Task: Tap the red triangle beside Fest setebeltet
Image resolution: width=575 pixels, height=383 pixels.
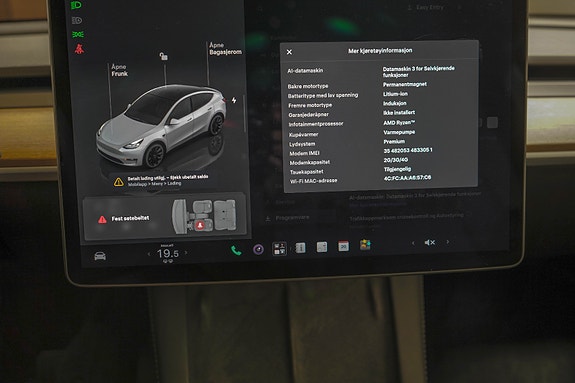Action: [102, 219]
